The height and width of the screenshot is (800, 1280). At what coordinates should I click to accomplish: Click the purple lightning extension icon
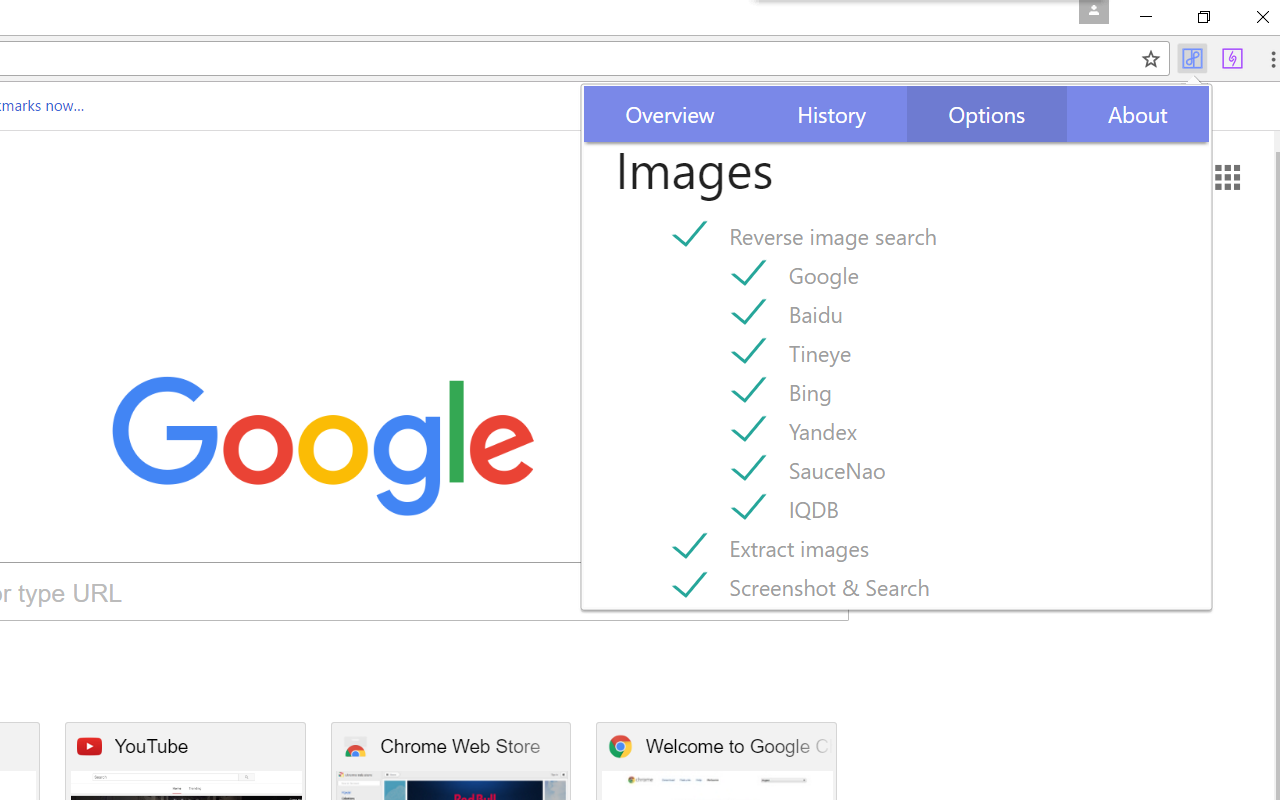pos(1232,58)
